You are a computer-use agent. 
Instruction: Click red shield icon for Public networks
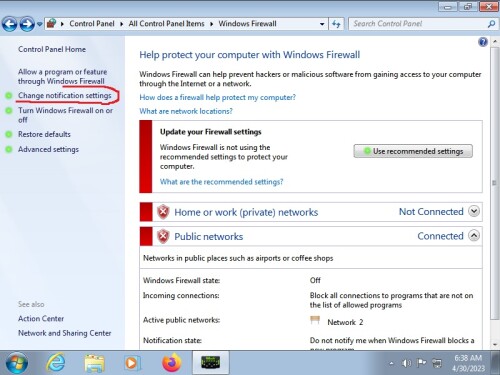click(x=163, y=236)
